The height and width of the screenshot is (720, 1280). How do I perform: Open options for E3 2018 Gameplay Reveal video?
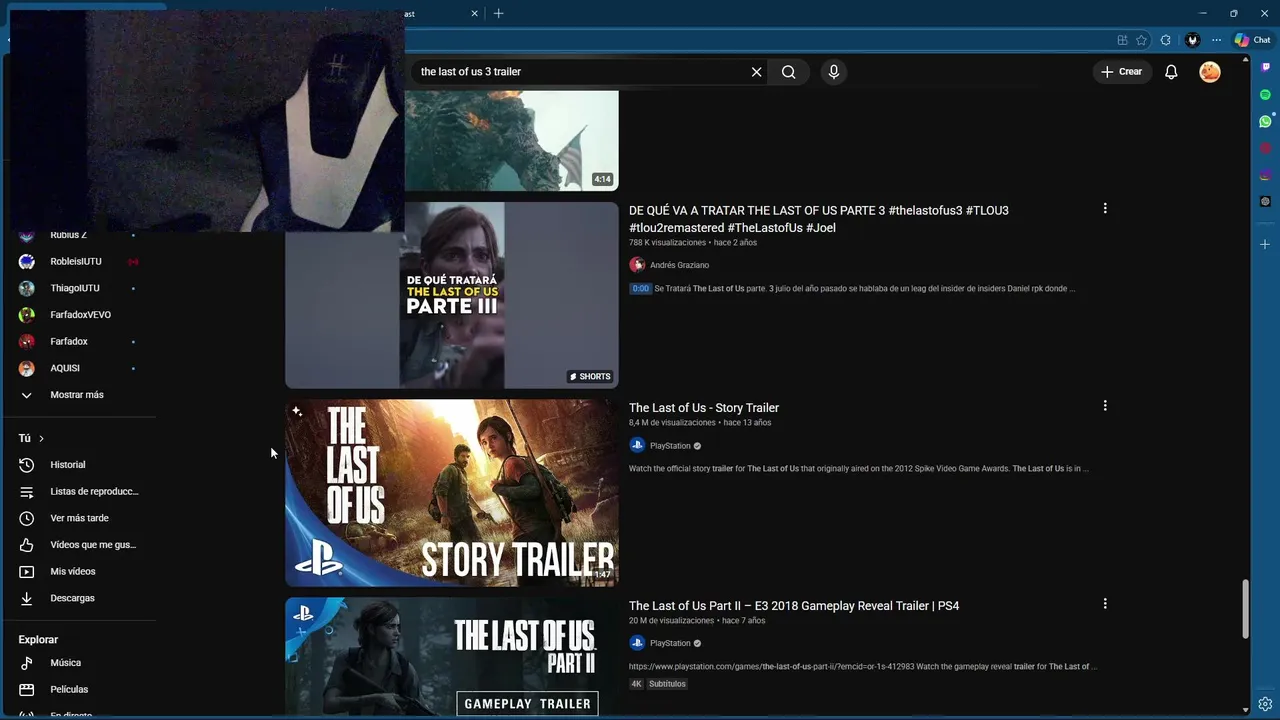1105,604
